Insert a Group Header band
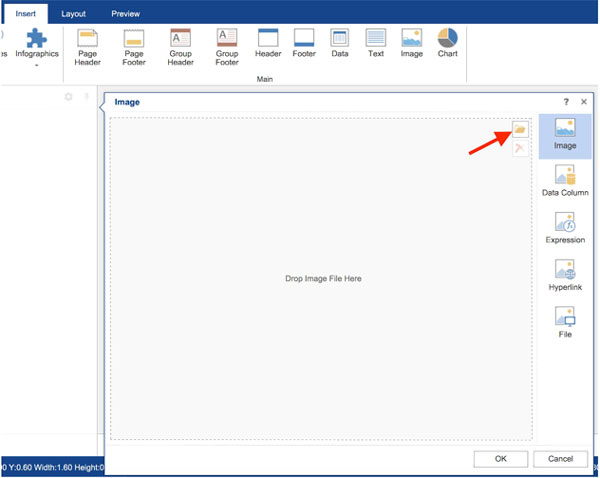This screenshot has width=600, height=478. click(180, 47)
